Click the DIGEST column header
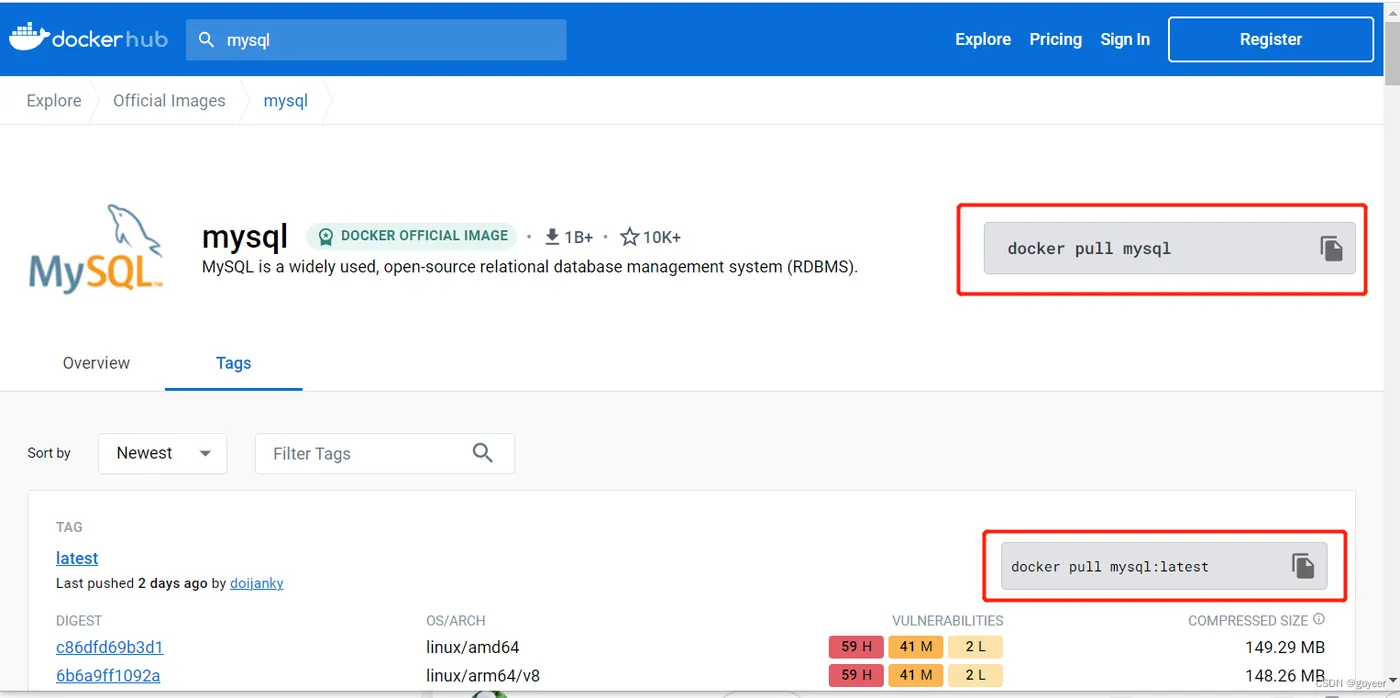1400x698 pixels. click(79, 620)
